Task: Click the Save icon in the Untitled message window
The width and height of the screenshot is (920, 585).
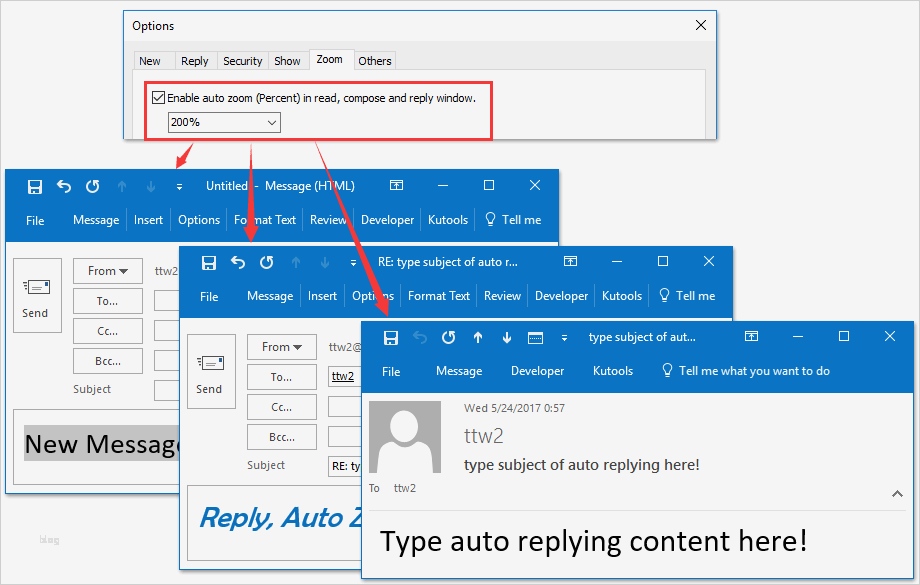Action: click(35, 186)
